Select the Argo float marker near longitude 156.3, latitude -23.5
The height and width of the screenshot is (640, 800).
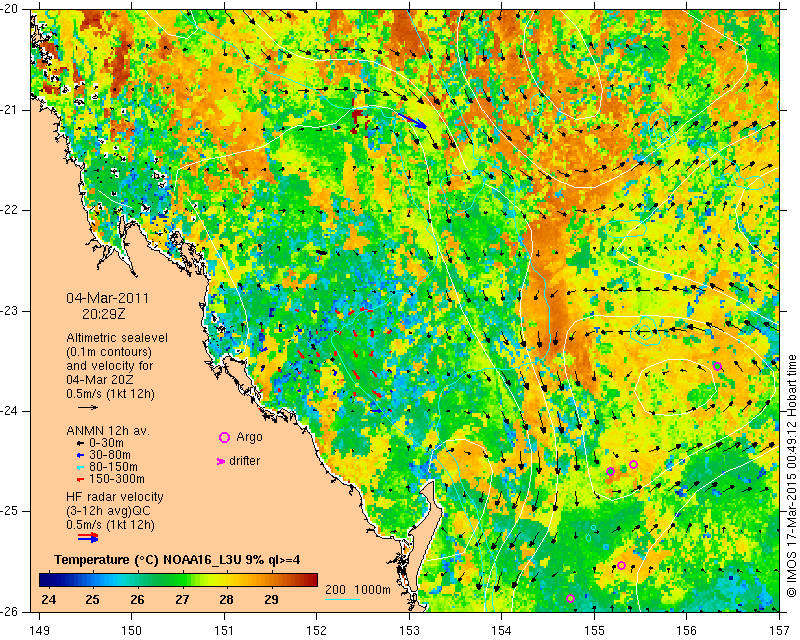tap(717, 366)
